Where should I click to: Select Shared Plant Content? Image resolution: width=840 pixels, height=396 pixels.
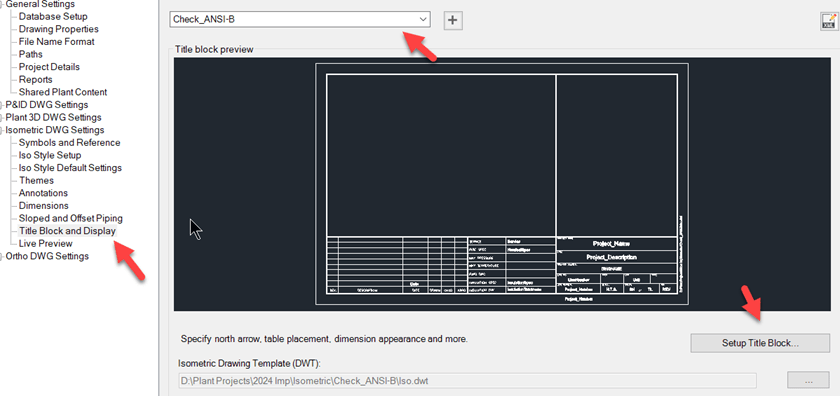click(63, 92)
